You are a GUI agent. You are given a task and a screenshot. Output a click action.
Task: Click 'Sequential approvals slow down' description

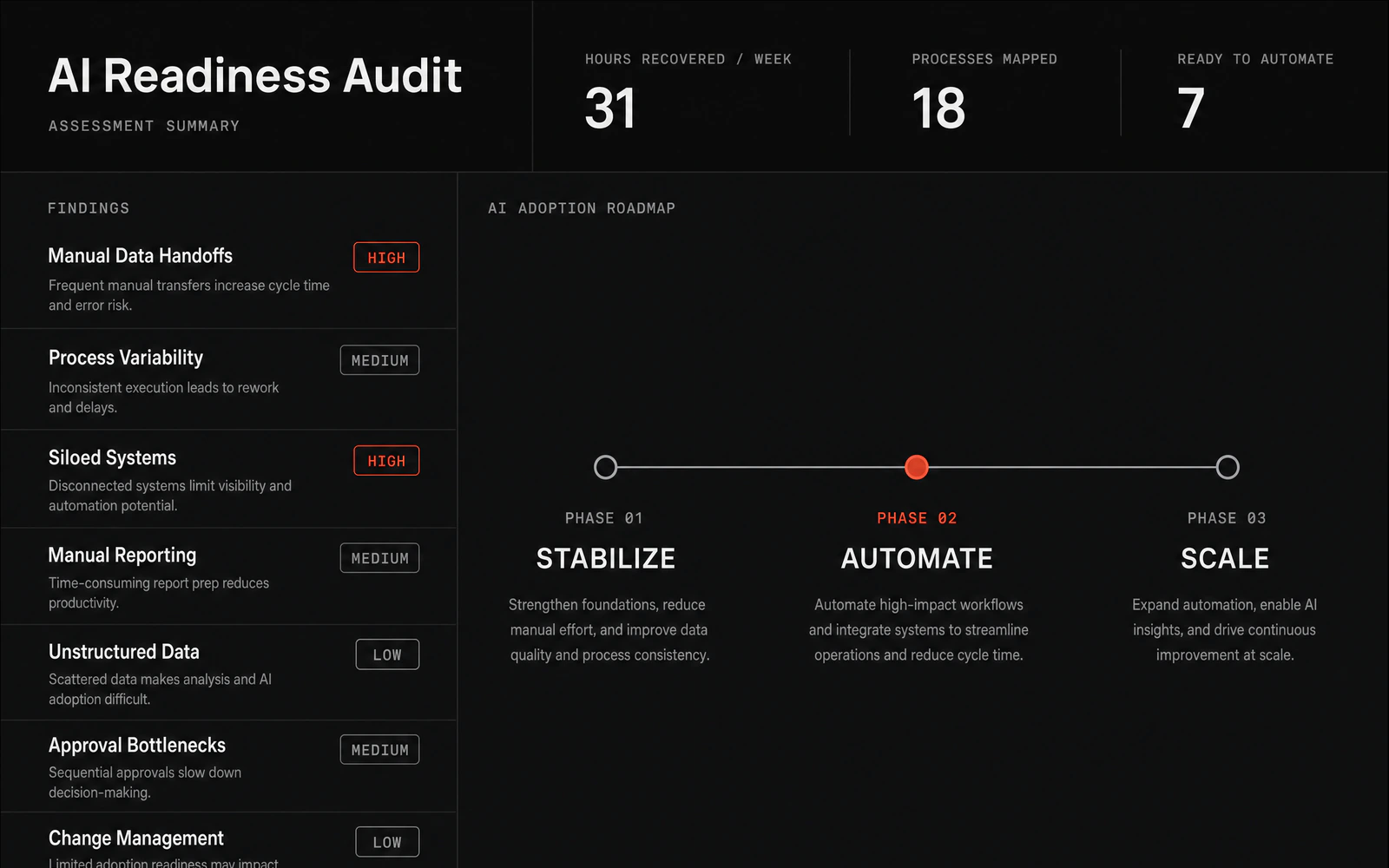point(145,782)
